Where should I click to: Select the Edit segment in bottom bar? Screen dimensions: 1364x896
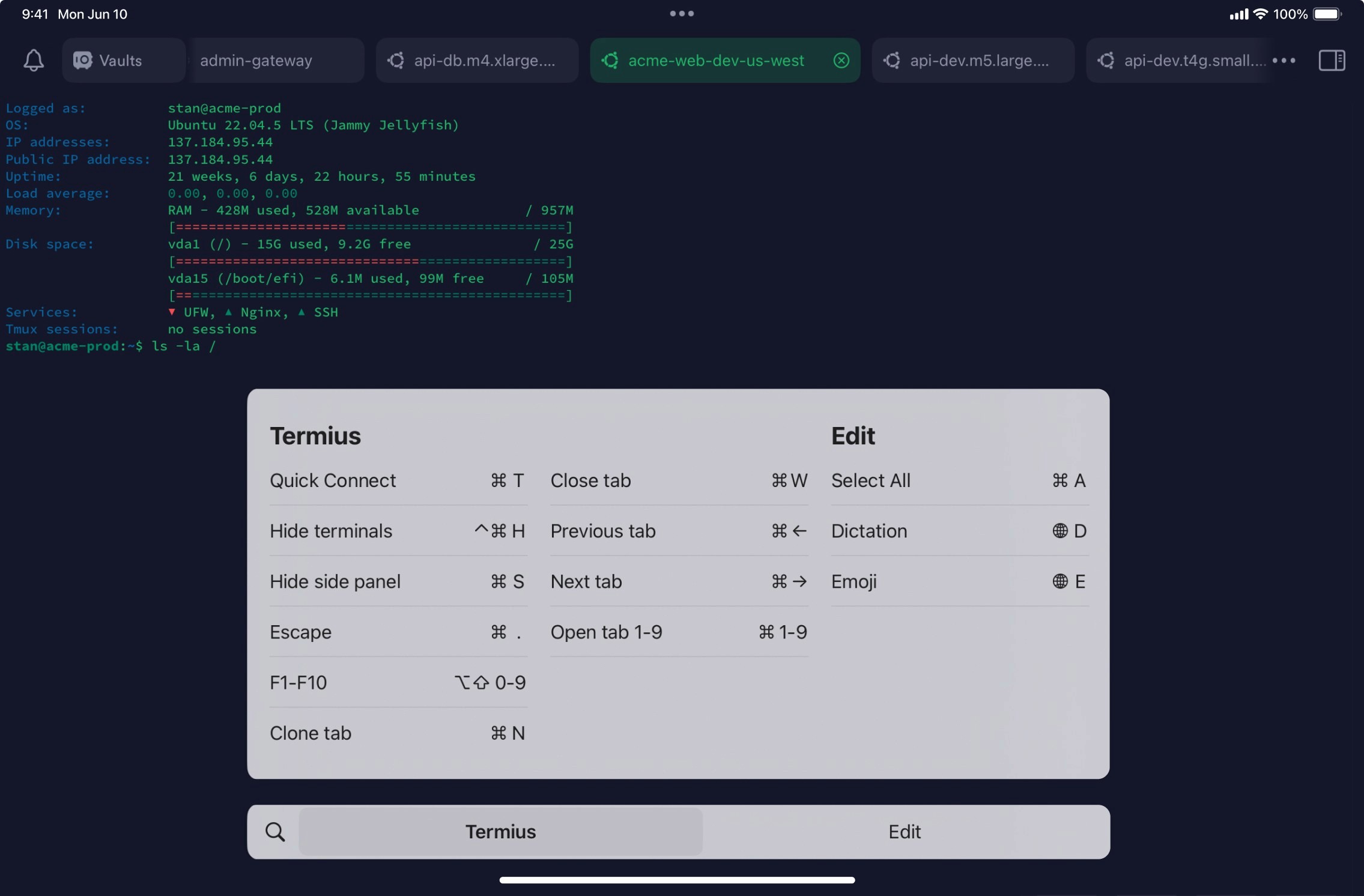click(x=905, y=832)
